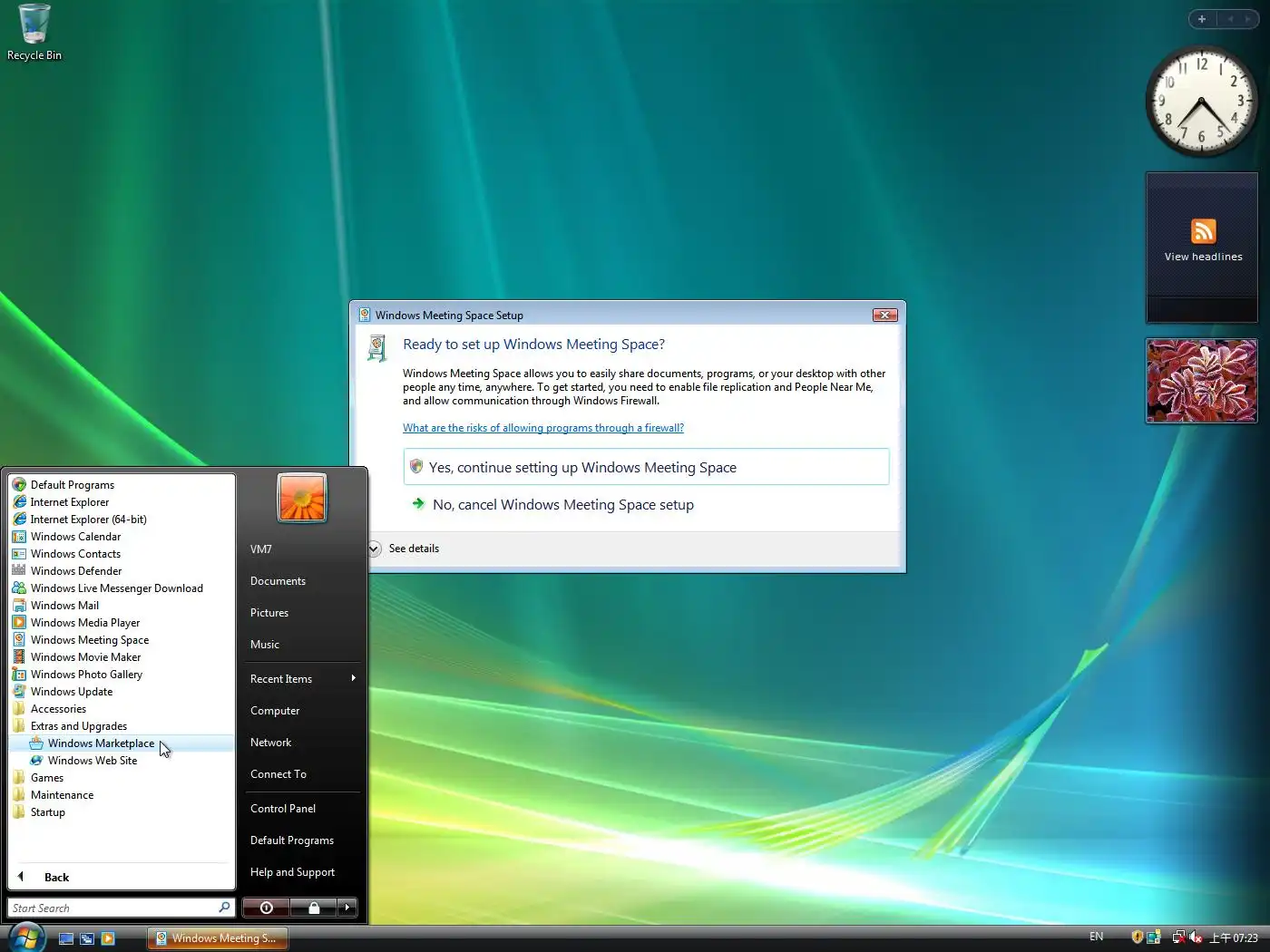Viewport: 1270px width, 952px height.
Task: Open Network from Start menu
Action: pyautogui.click(x=301, y=743)
